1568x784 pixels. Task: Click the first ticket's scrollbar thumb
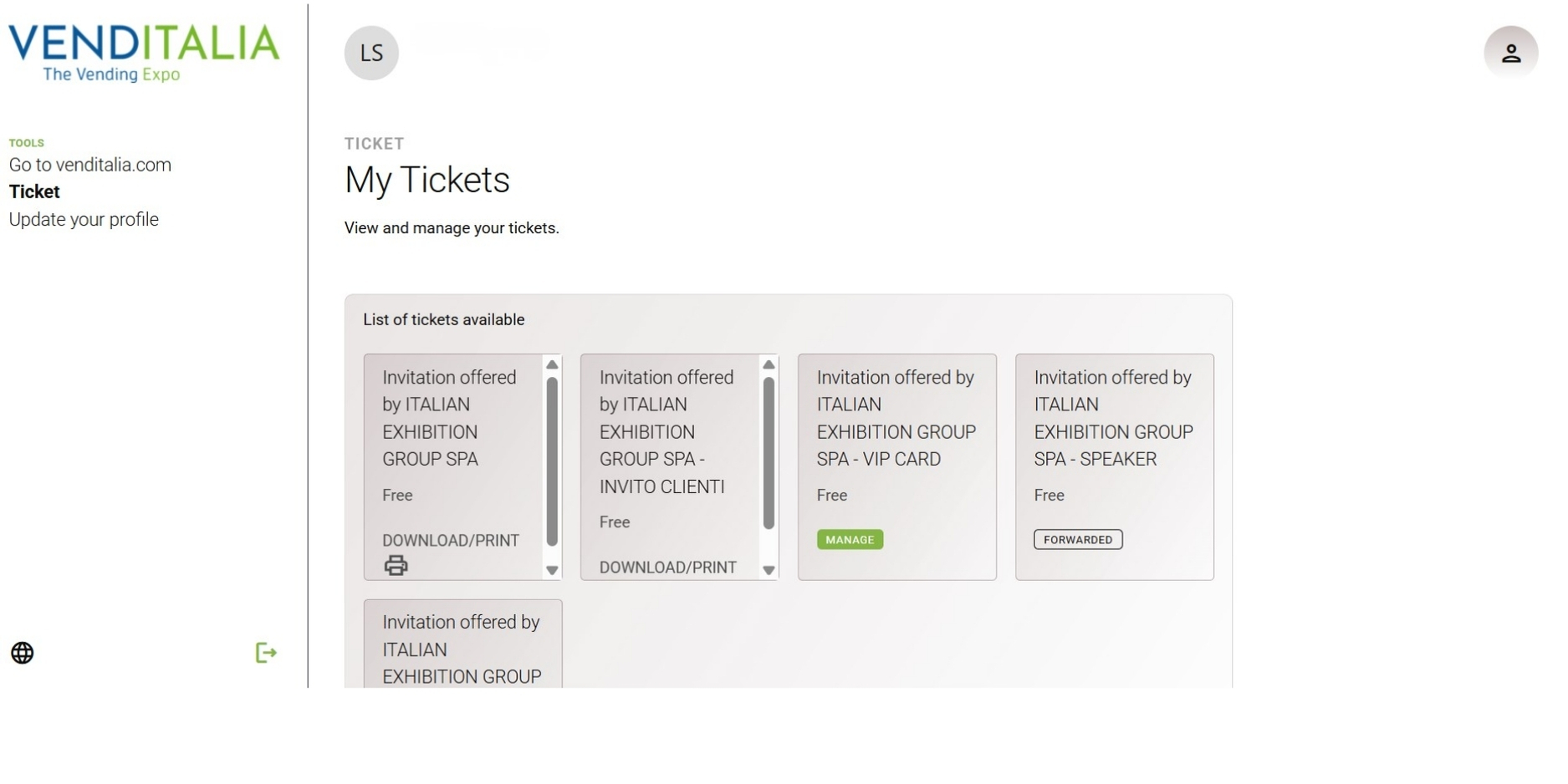(x=552, y=461)
